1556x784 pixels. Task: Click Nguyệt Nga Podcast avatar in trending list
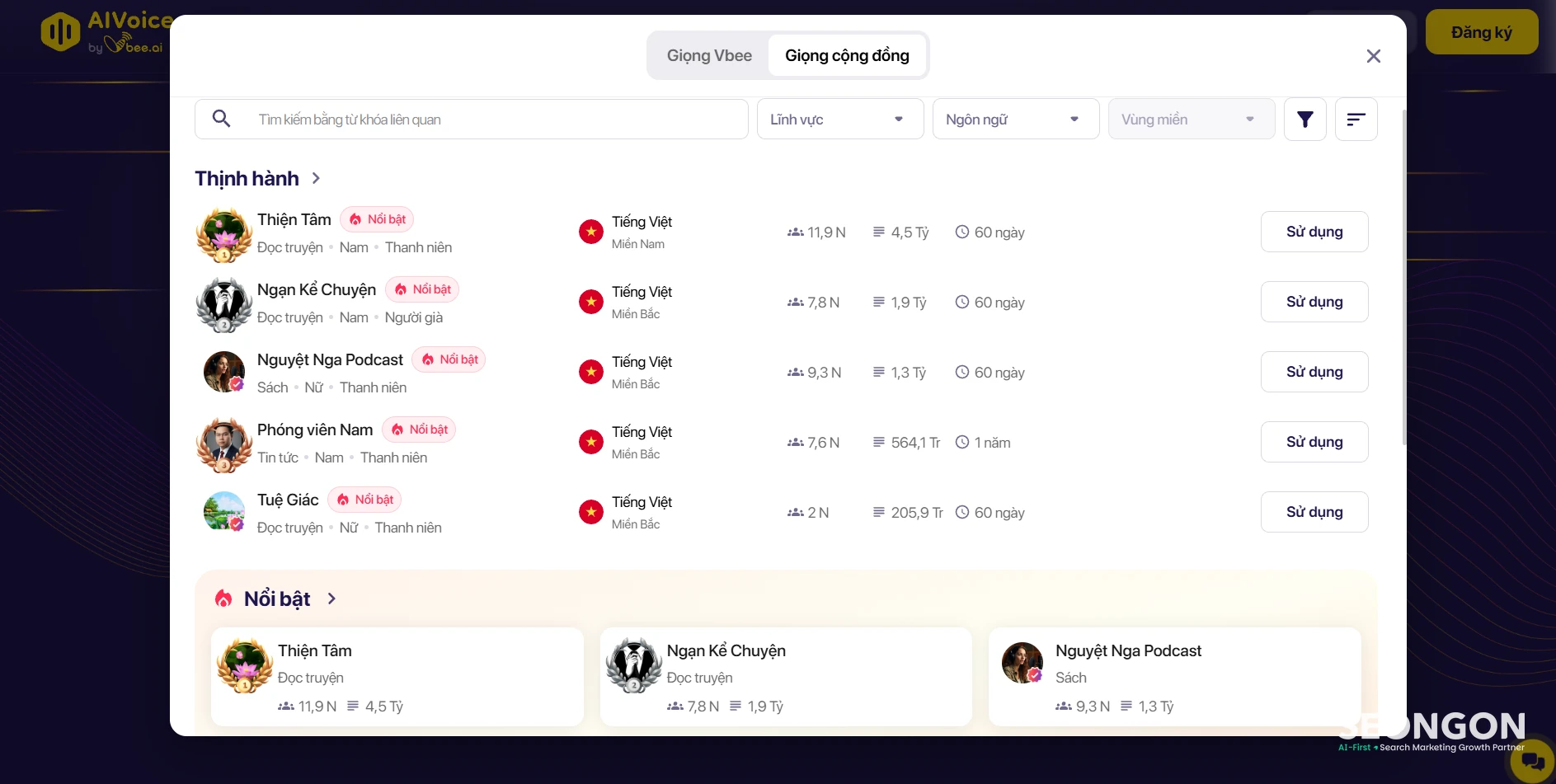coord(224,372)
